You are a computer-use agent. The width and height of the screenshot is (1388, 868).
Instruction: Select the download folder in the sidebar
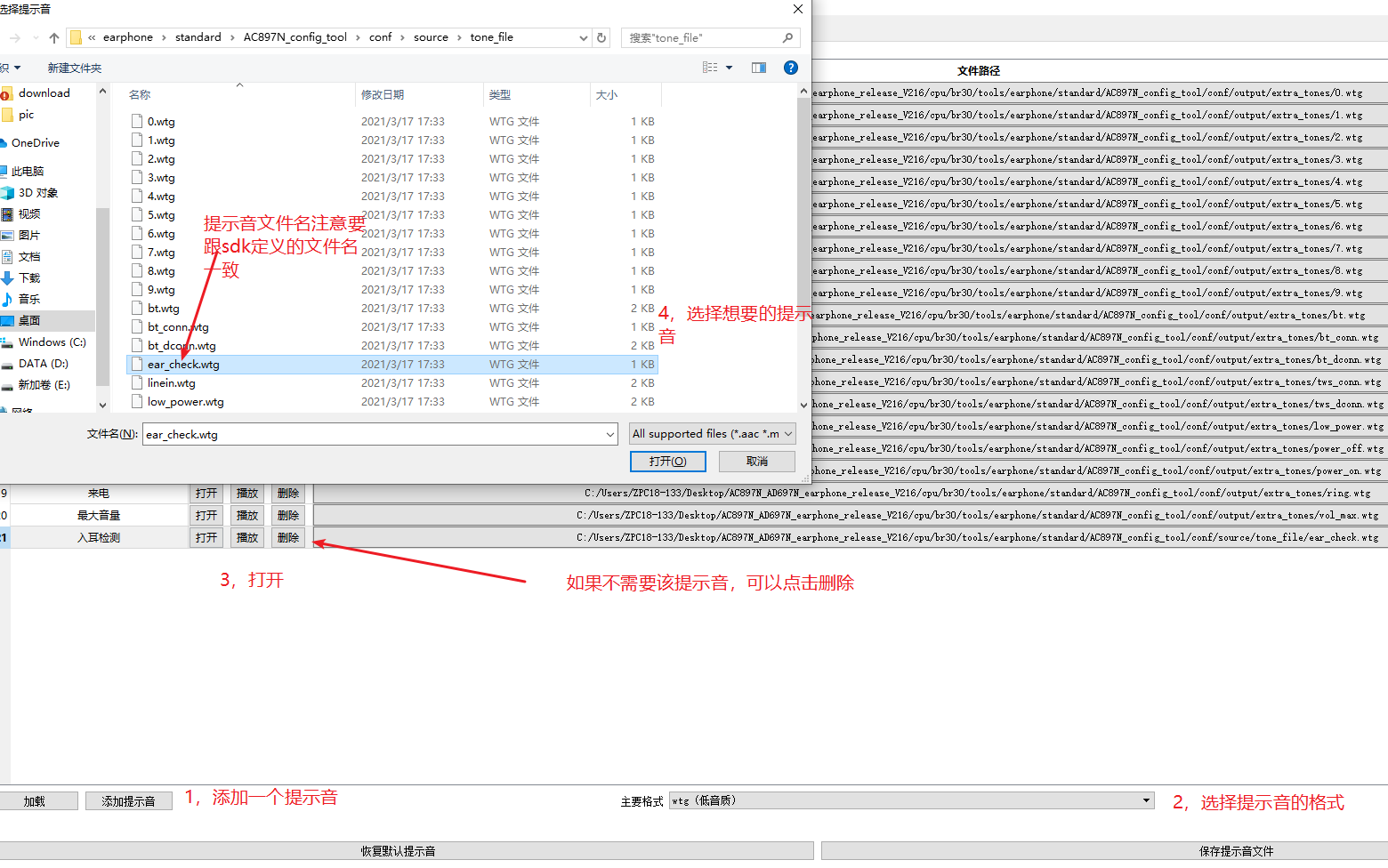tap(43, 92)
